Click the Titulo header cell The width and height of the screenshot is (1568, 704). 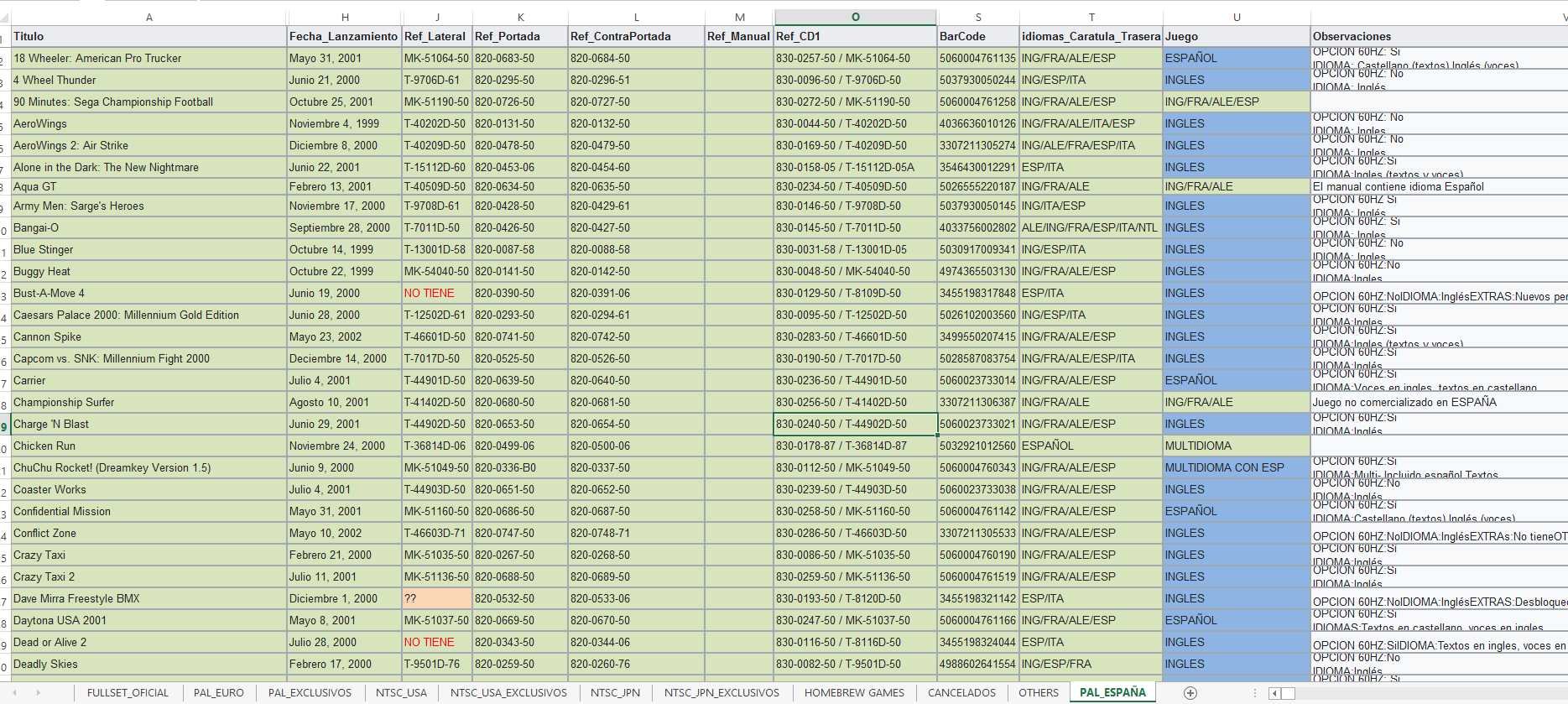pyautogui.click(x=149, y=36)
